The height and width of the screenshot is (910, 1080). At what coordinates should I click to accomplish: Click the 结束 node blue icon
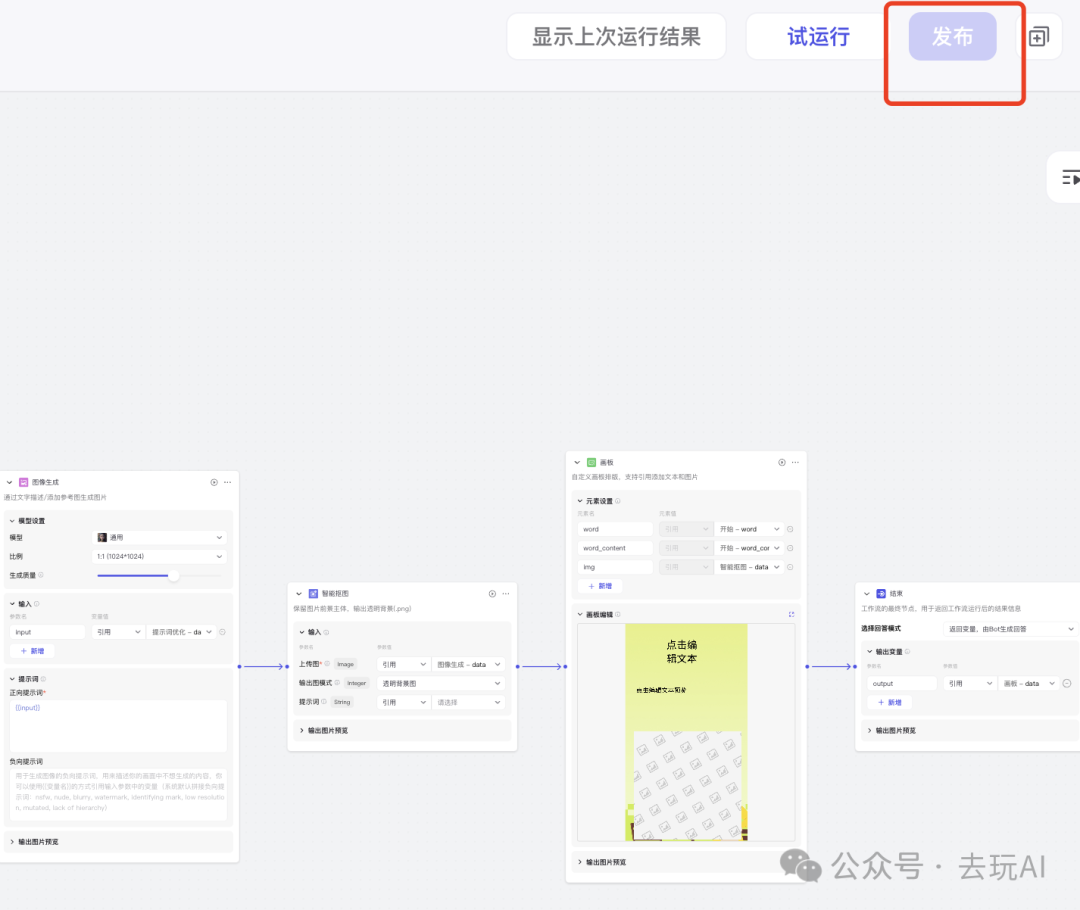(x=881, y=594)
